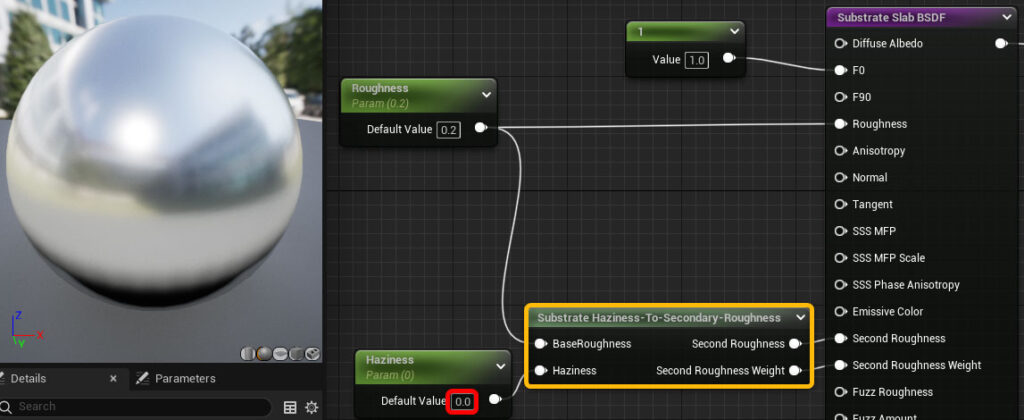The height and width of the screenshot is (420, 1024).
Task: Click the preview sphere in the viewport
Action: (x=154, y=160)
